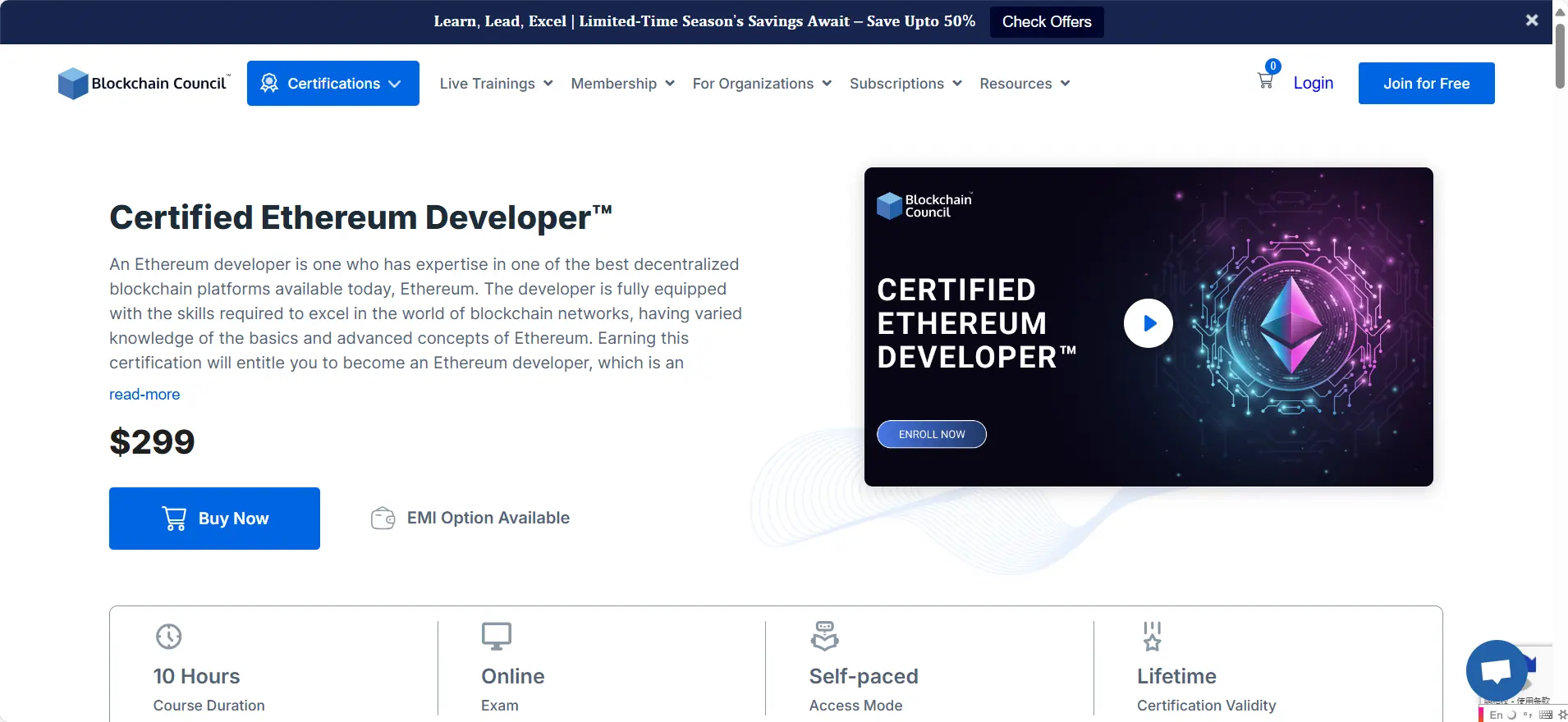Open the Login link
This screenshot has height=722, width=1568.
click(x=1314, y=83)
